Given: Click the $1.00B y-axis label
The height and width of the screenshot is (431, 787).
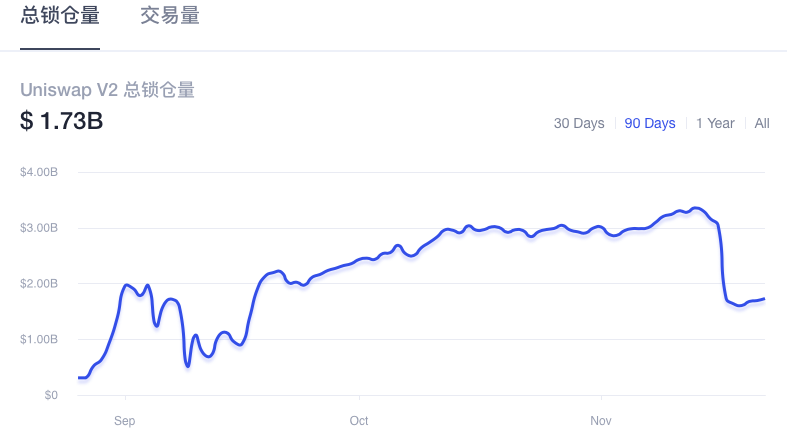Looking at the screenshot, I should click(x=39, y=339).
